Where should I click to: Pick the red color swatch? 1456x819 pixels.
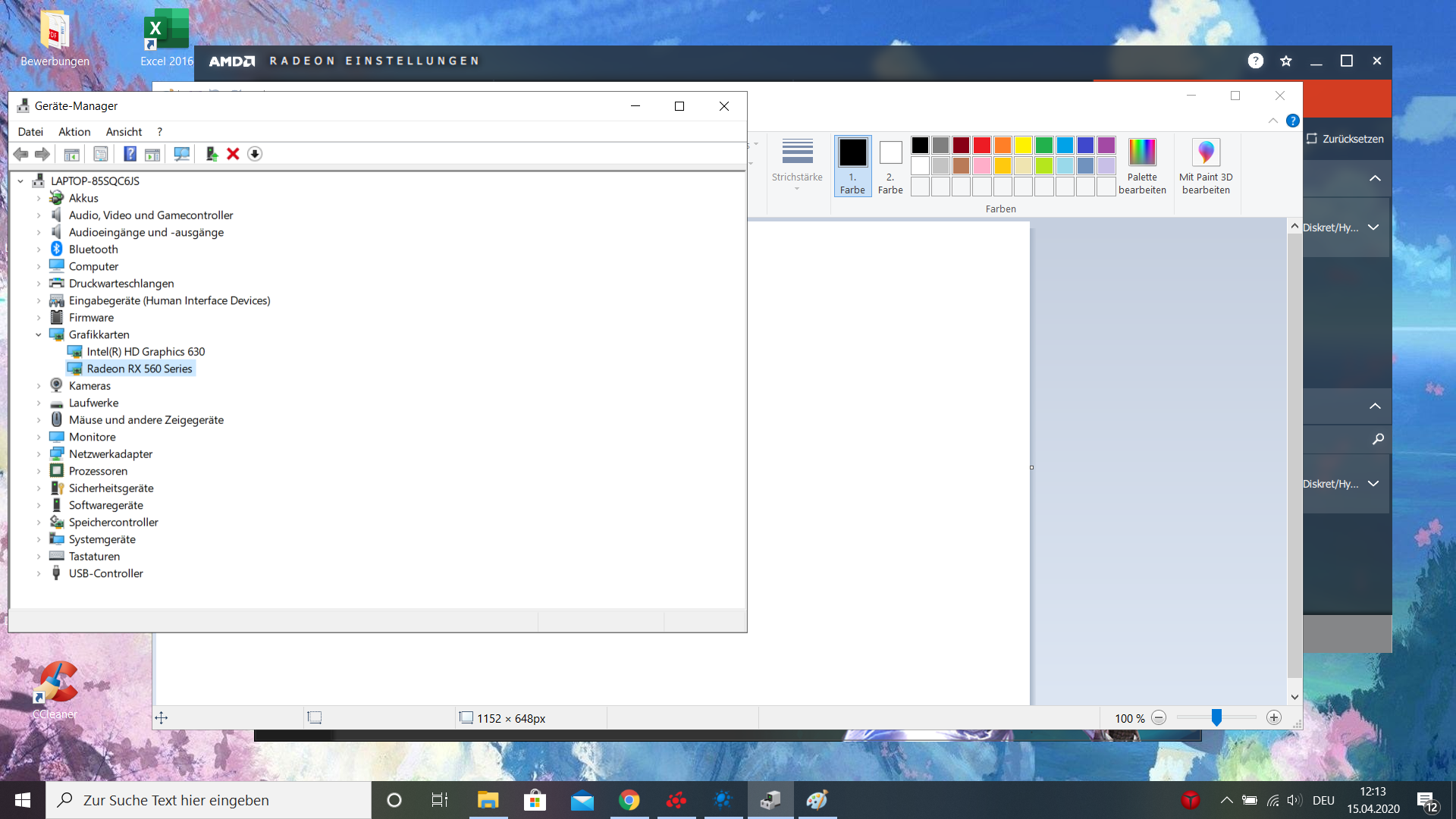[x=982, y=145]
